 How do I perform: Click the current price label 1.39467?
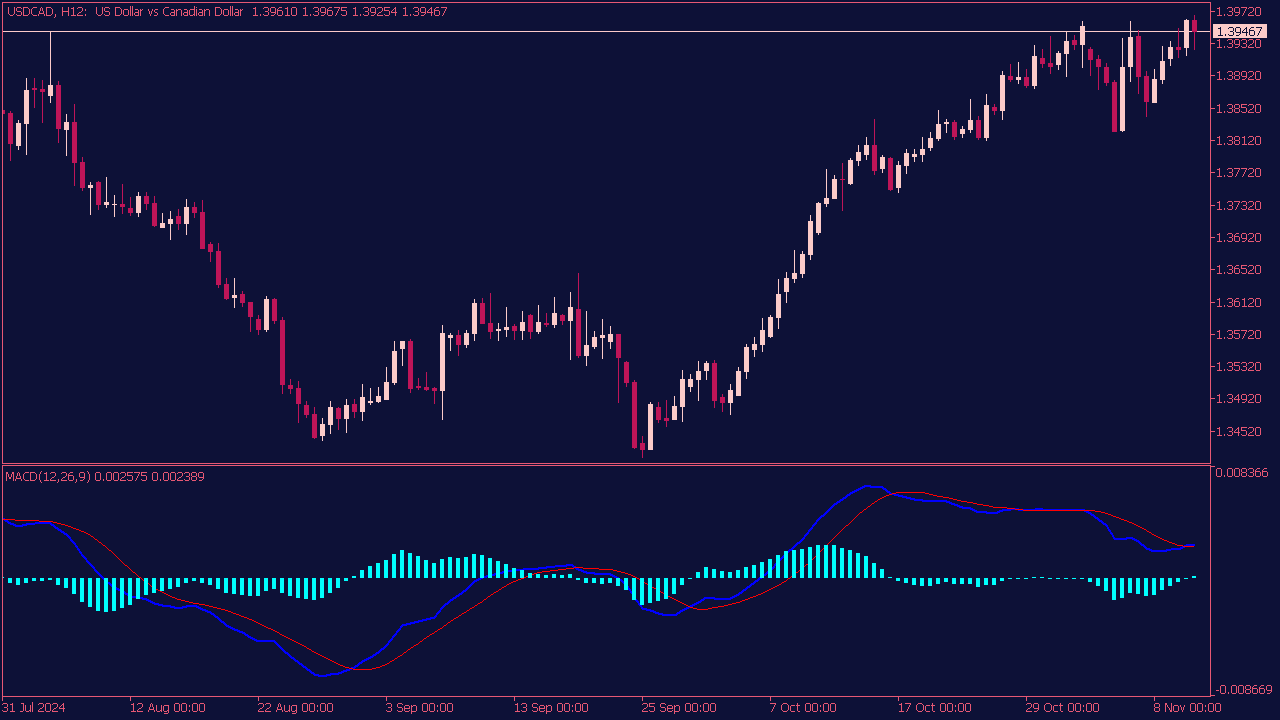pyautogui.click(x=1238, y=32)
